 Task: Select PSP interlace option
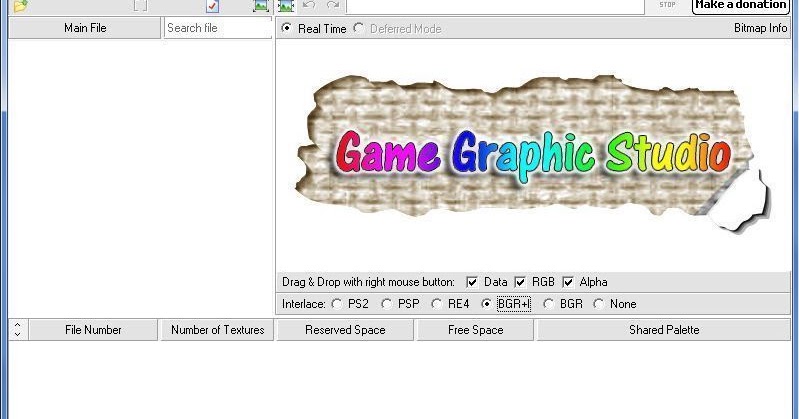point(386,304)
